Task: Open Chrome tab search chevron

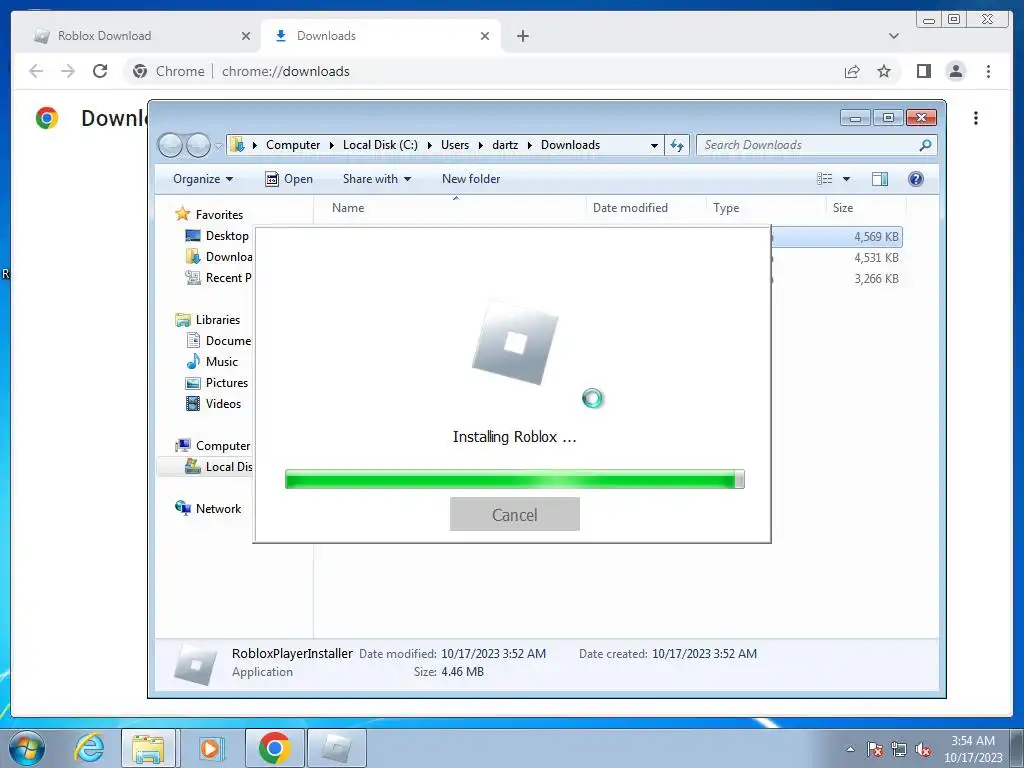Action: click(894, 36)
